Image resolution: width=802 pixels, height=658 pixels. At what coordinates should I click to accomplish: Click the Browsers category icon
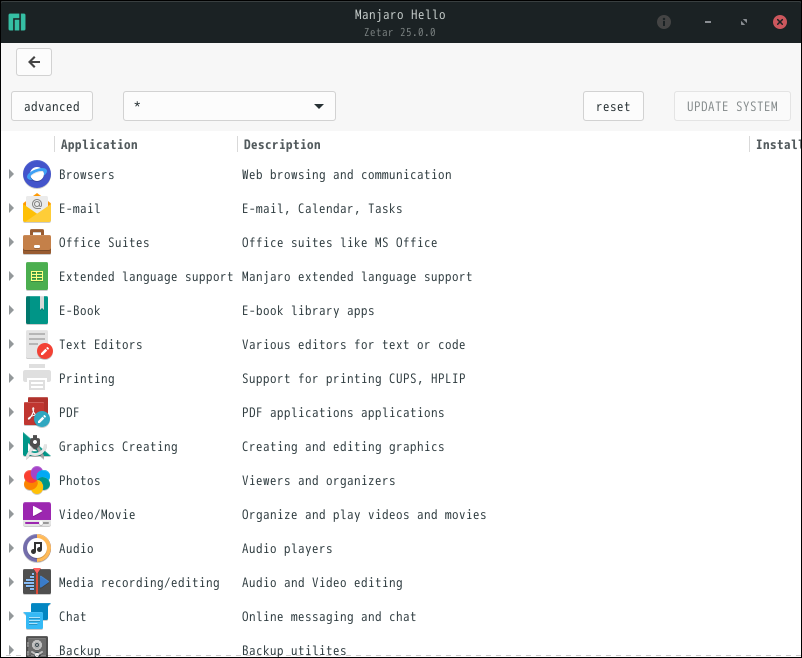click(x=37, y=174)
